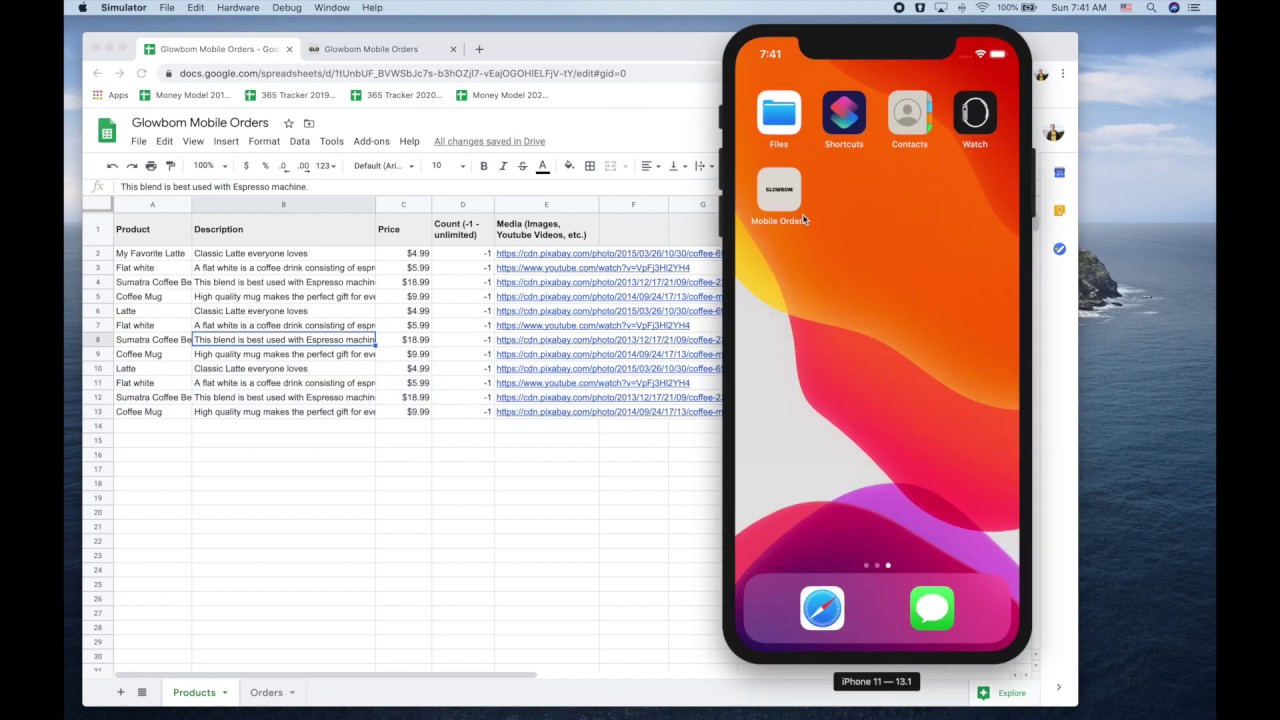Open the pixabay link in row 2

pos(609,254)
